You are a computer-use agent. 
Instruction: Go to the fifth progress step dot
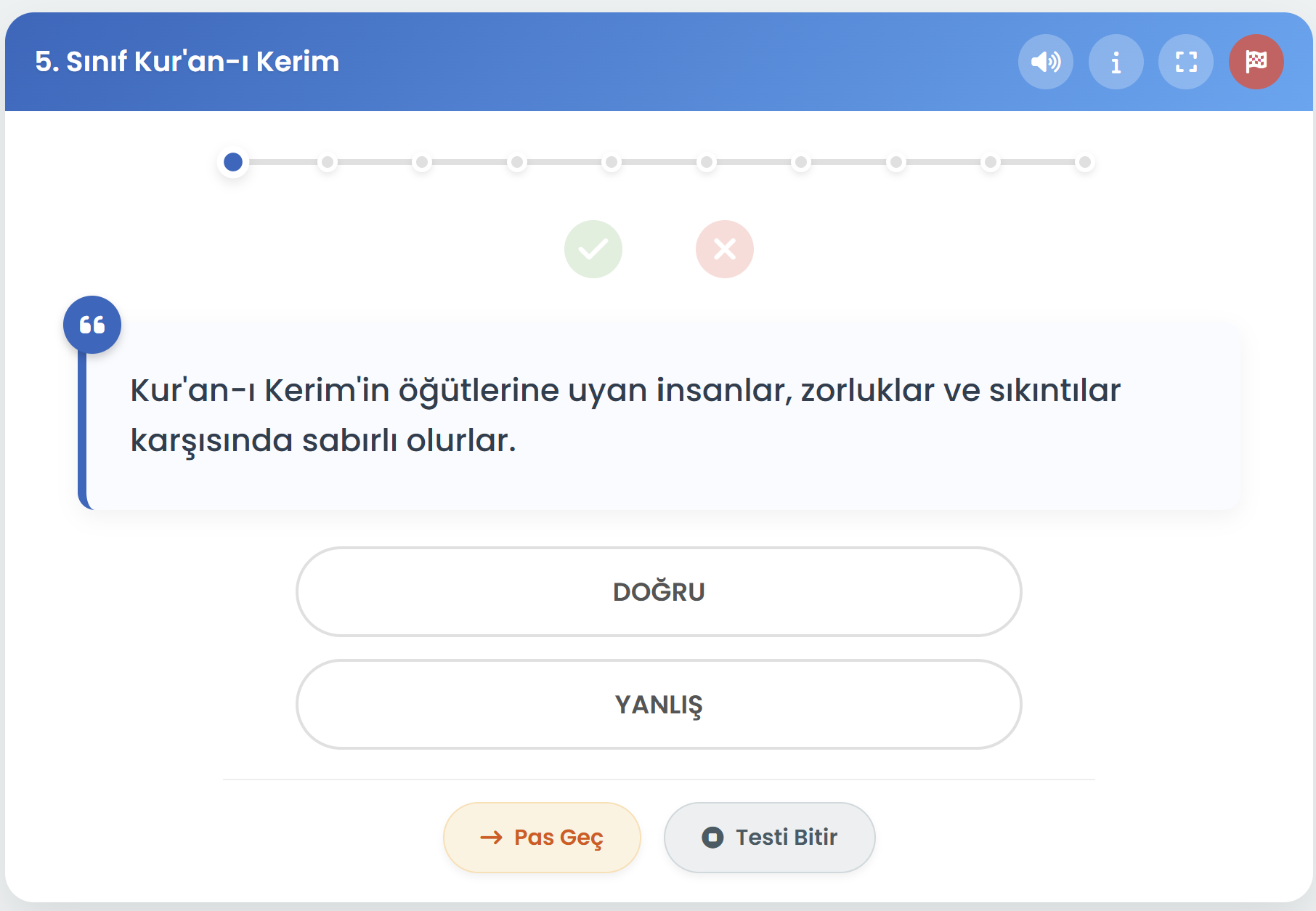click(612, 162)
